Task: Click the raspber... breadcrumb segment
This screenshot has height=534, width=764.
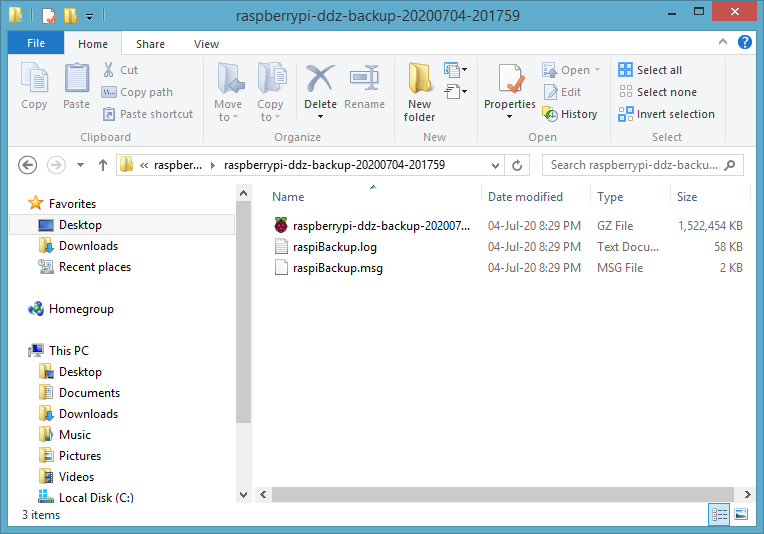Action: pyautogui.click(x=178, y=165)
